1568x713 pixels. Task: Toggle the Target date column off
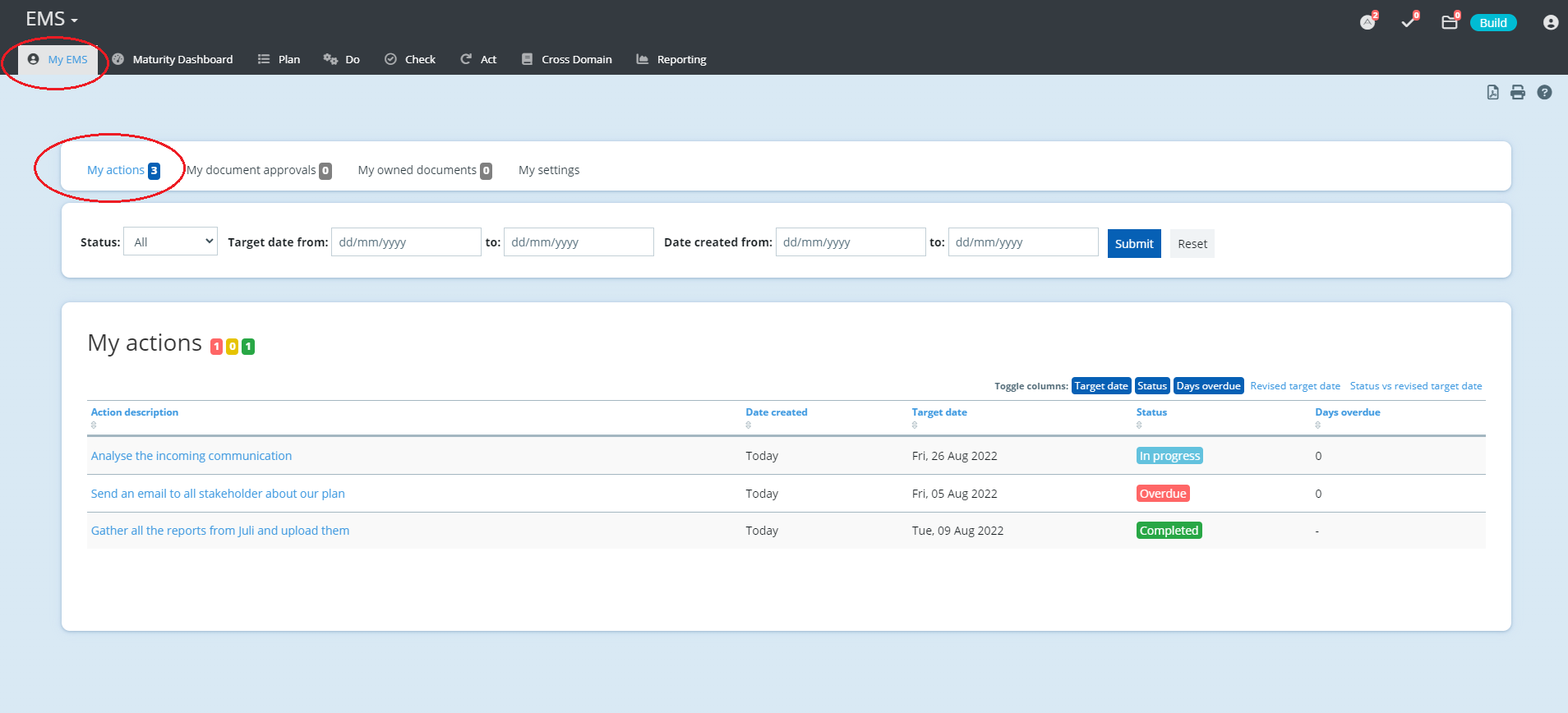pyautogui.click(x=1100, y=386)
